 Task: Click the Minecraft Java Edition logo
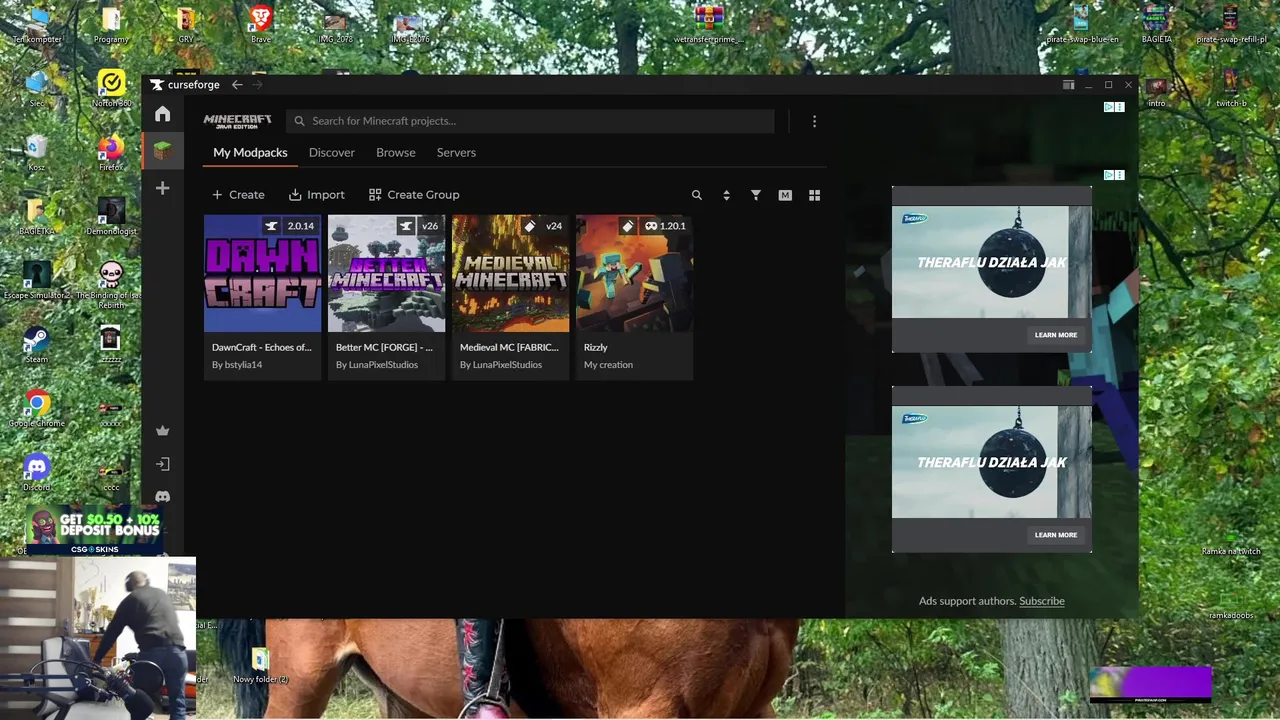[x=238, y=121]
